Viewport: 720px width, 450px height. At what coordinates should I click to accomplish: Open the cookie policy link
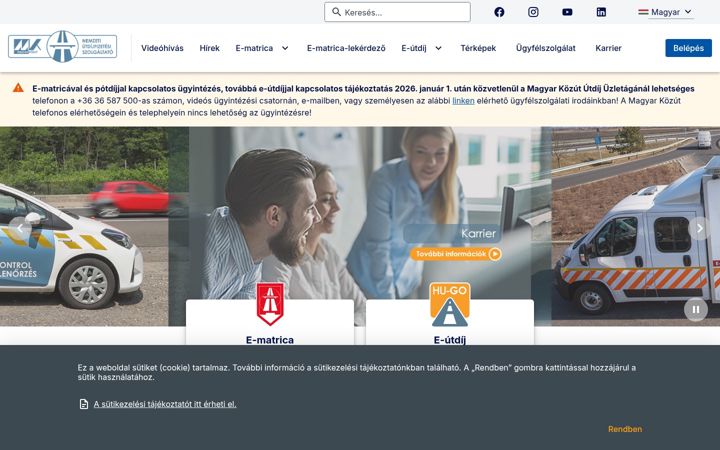[x=165, y=404]
